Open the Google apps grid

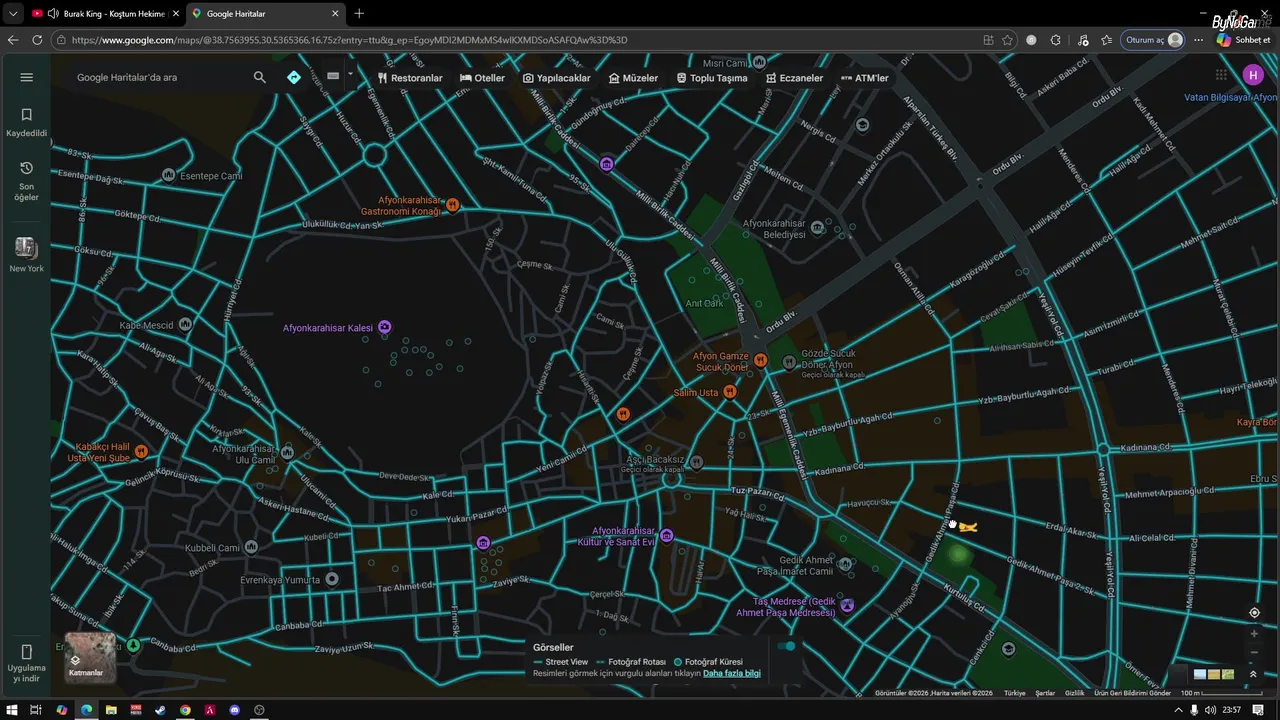coord(1221,75)
